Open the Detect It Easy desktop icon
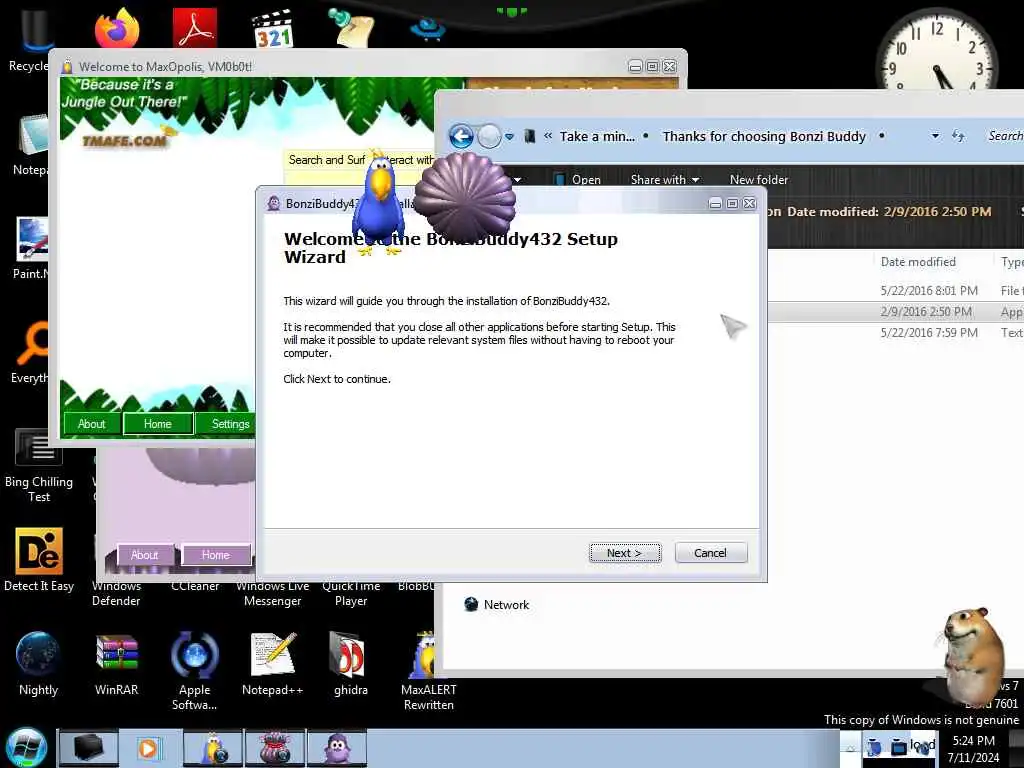Viewport: 1024px width, 768px height. [39, 560]
